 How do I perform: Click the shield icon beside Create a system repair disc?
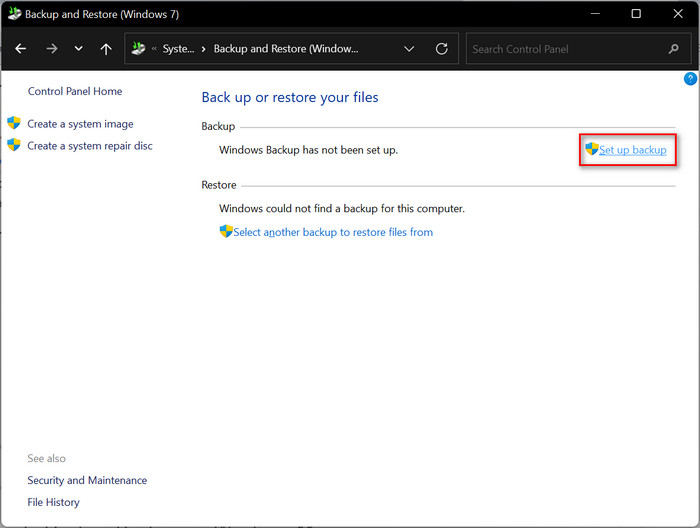(x=14, y=145)
